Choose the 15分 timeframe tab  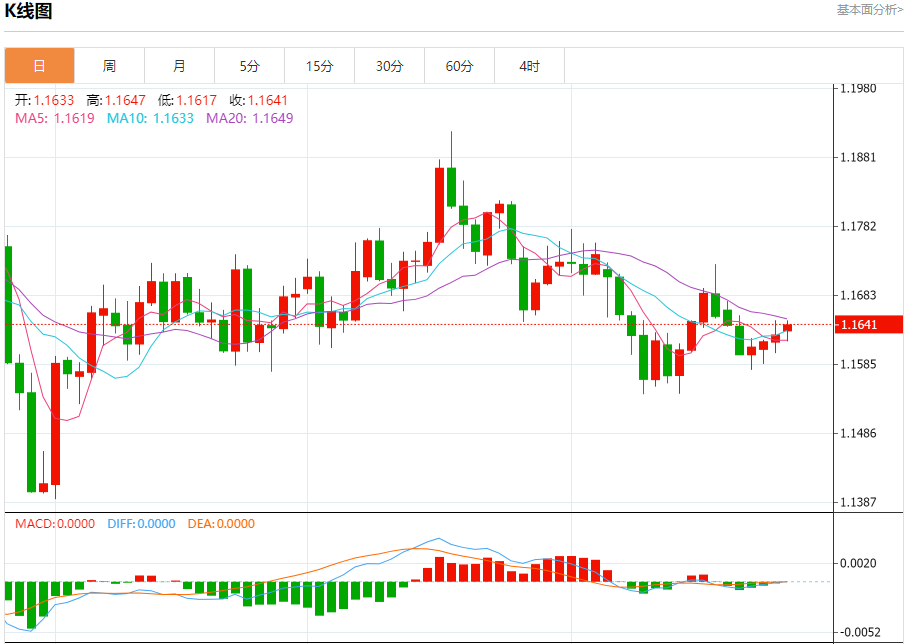[319, 66]
